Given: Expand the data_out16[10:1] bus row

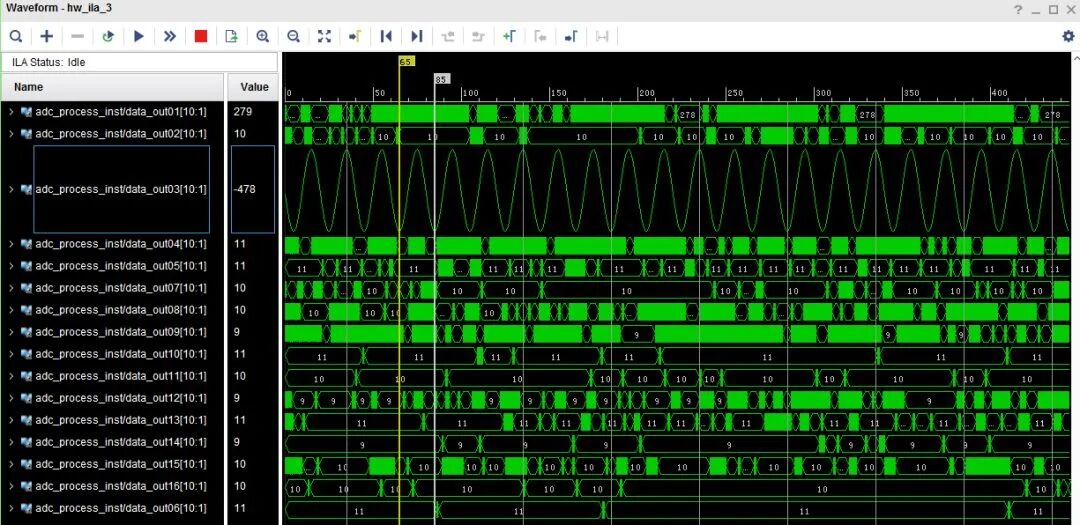Looking at the screenshot, I should (x=11, y=486).
